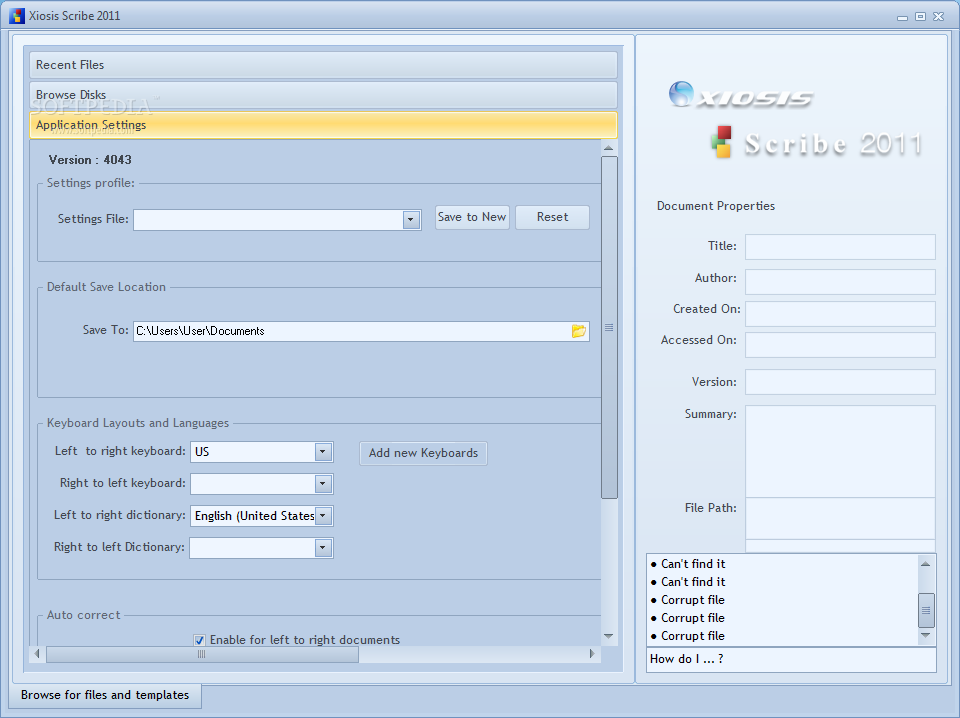The image size is (960, 718).
Task: Maximize the Xiosis Scribe window
Action: tap(920, 17)
